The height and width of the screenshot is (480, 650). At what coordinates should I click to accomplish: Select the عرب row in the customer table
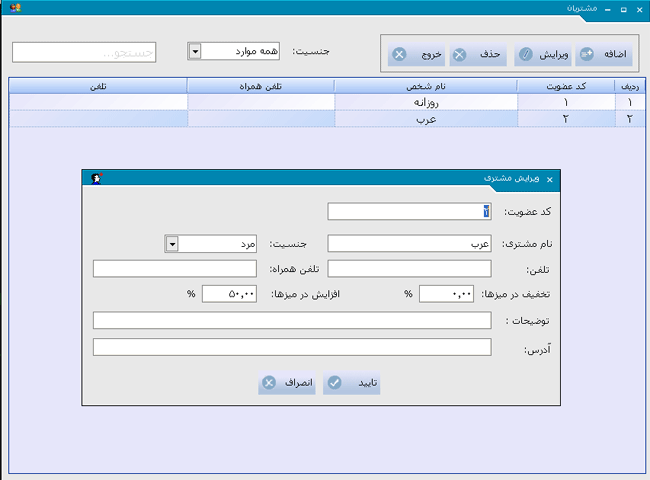pos(327,119)
